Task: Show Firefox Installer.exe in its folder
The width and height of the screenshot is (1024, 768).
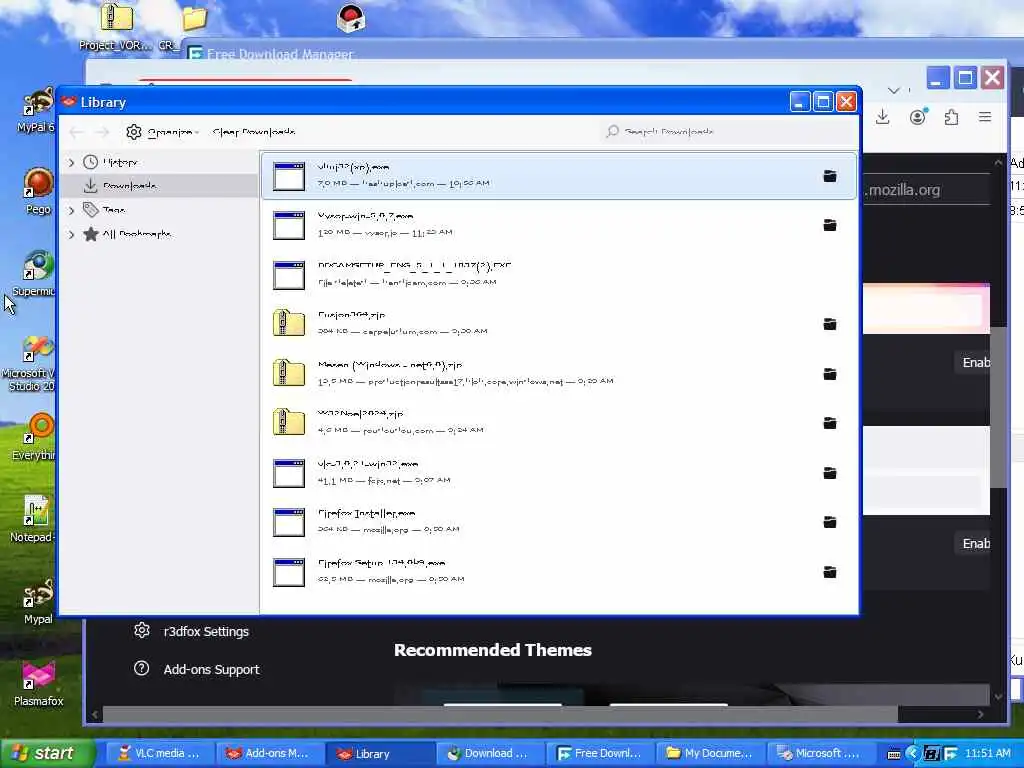Action: [829, 522]
